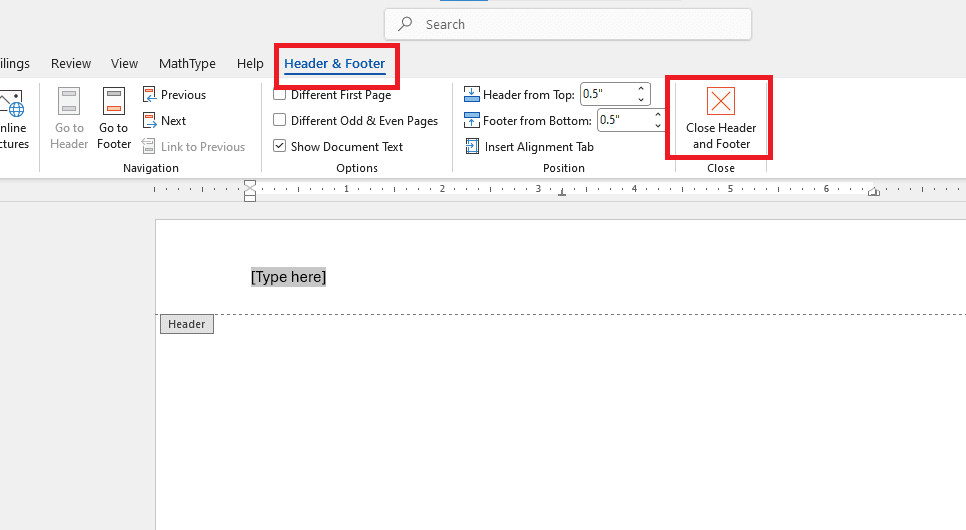
Task: Click the magnifier icon in Search box
Action: (405, 24)
